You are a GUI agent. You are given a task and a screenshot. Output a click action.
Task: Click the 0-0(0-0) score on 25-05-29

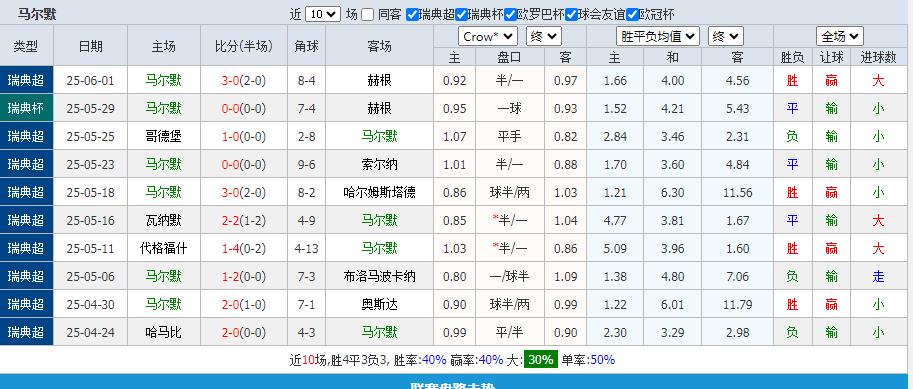tap(243, 108)
